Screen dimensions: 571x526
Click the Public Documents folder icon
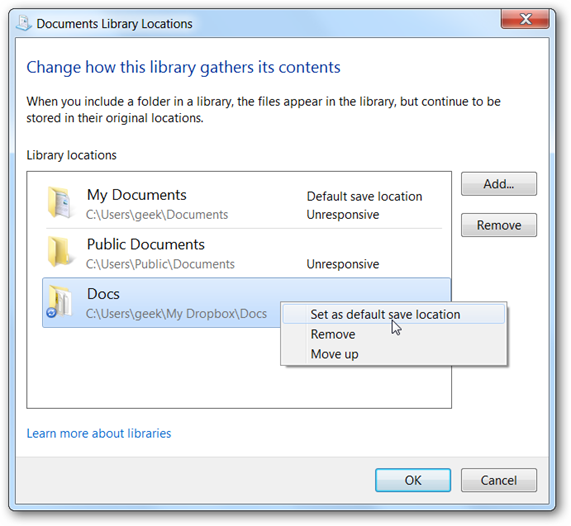[x=60, y=252]
